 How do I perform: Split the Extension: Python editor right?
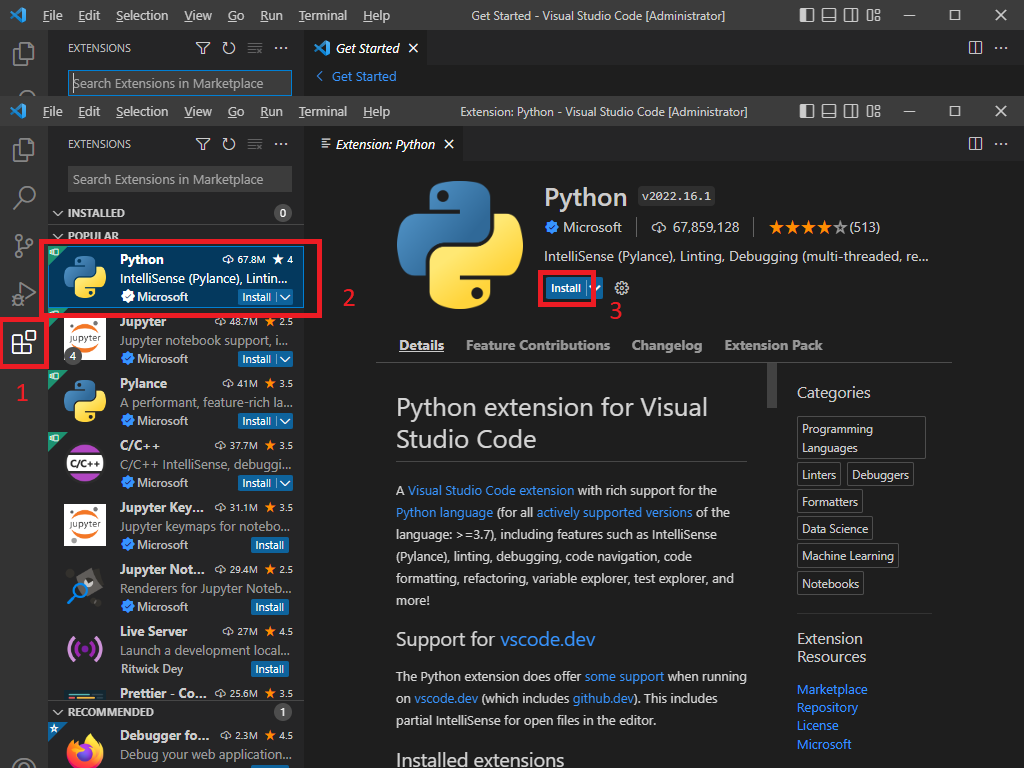pyautogui.click(x=975, y=144)
